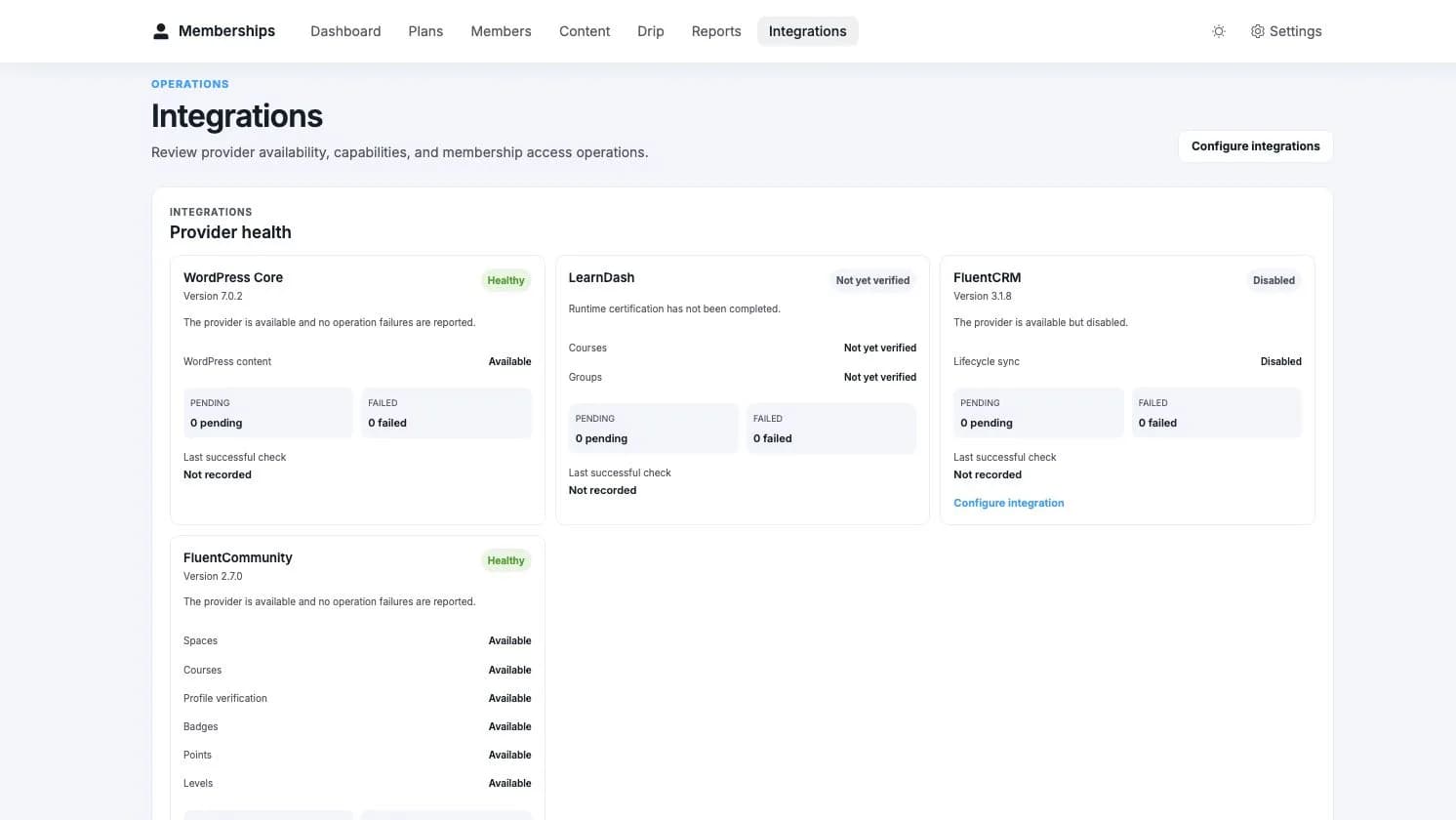Screen dimensions: 1456x820
Task: Open the Plans tab
Action: point(425,31)
